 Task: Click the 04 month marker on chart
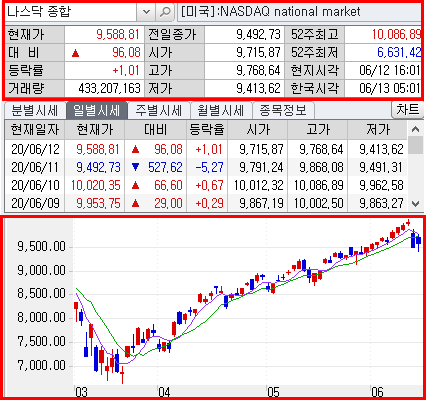[x=164, y=392]
